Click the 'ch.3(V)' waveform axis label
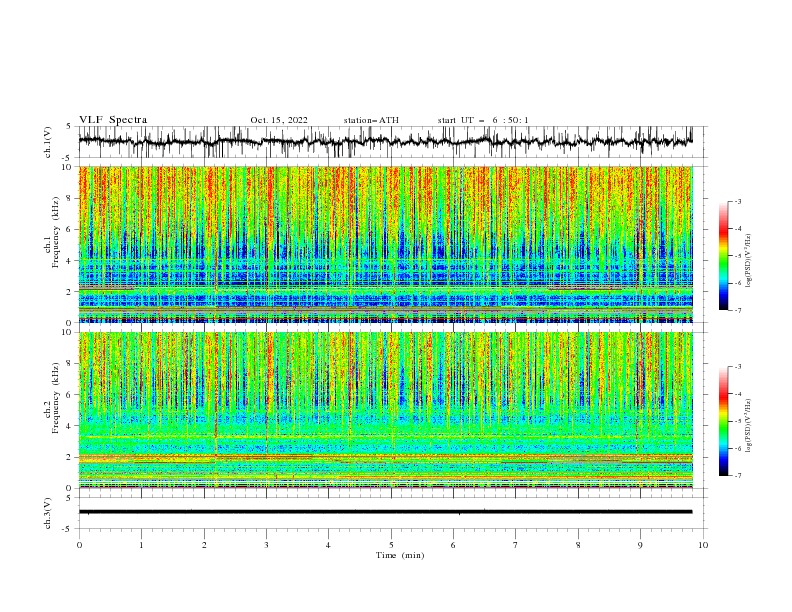This screenshot has width=792, height=612. 48,513
